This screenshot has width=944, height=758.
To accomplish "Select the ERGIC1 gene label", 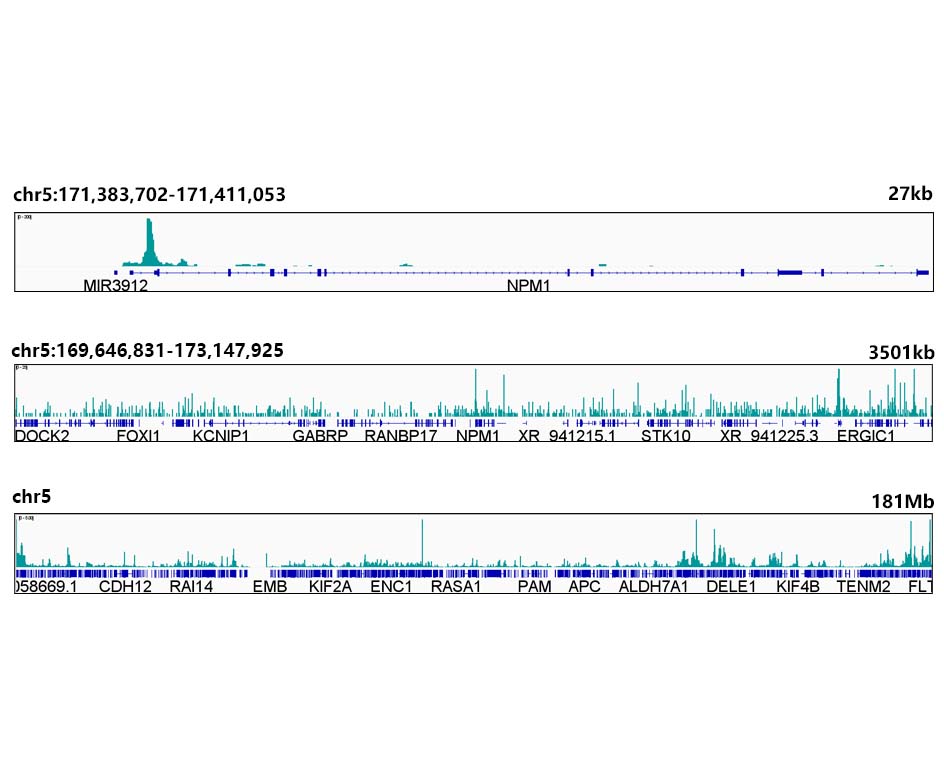I will click(x=866, y=436).
